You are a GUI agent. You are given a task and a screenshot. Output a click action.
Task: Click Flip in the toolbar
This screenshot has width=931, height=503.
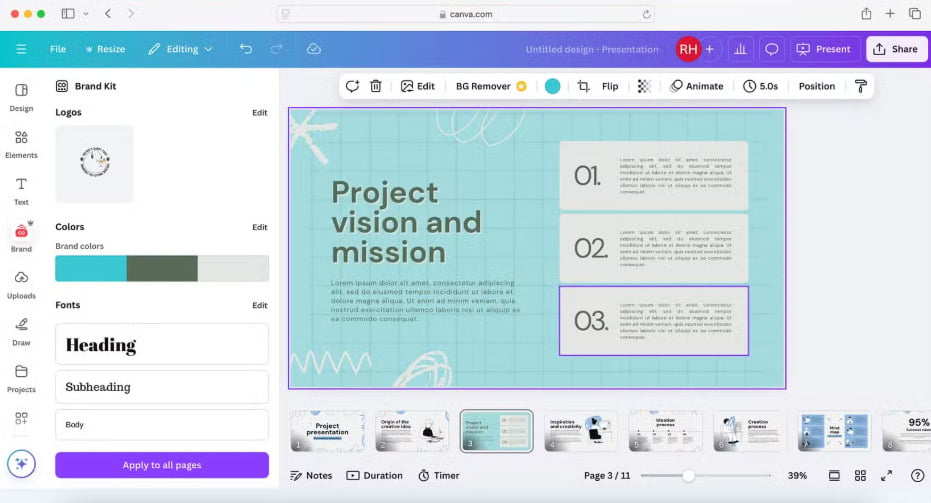click(x=610, y=86)
